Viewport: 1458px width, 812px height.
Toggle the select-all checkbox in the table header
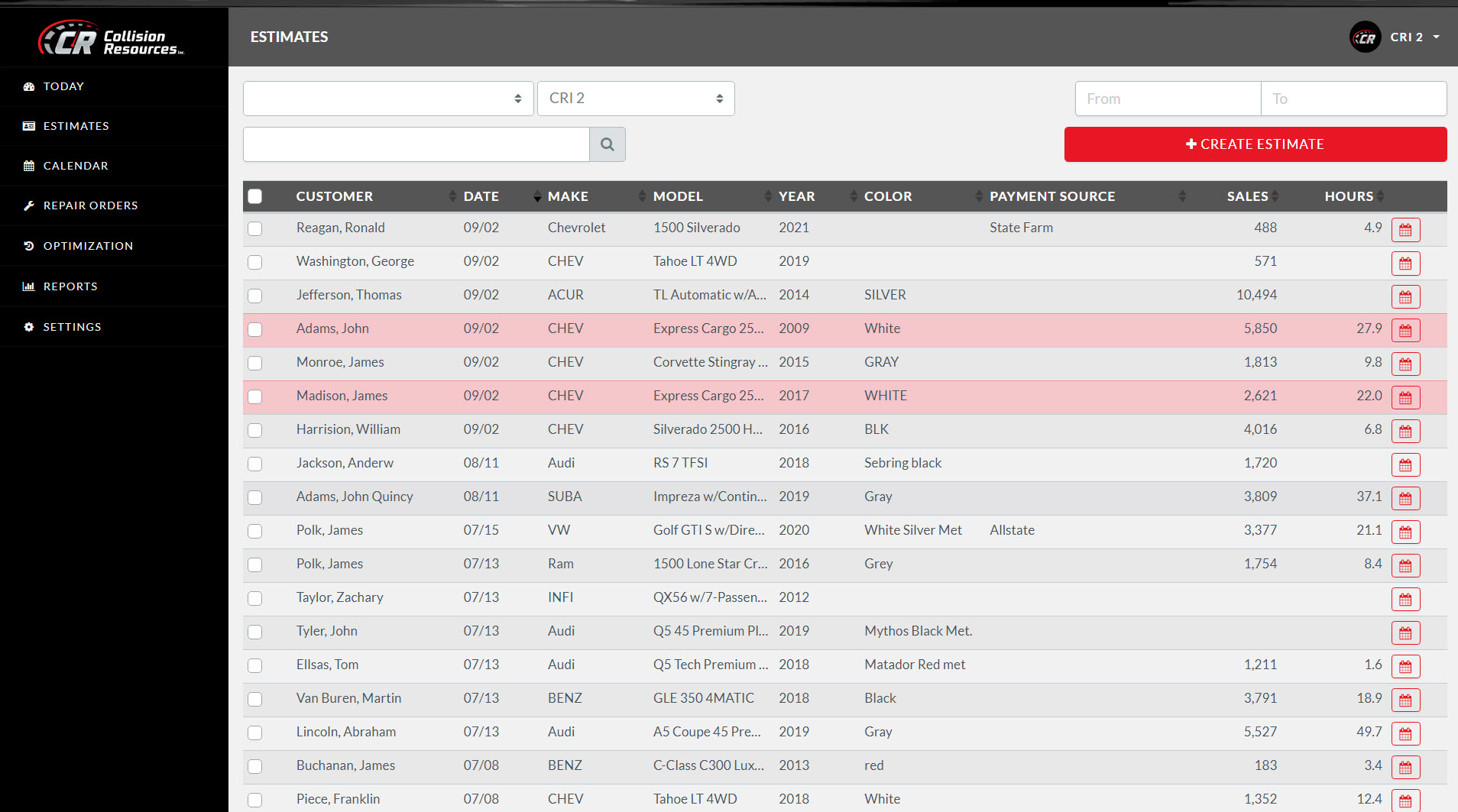click(x=254, y=196)
